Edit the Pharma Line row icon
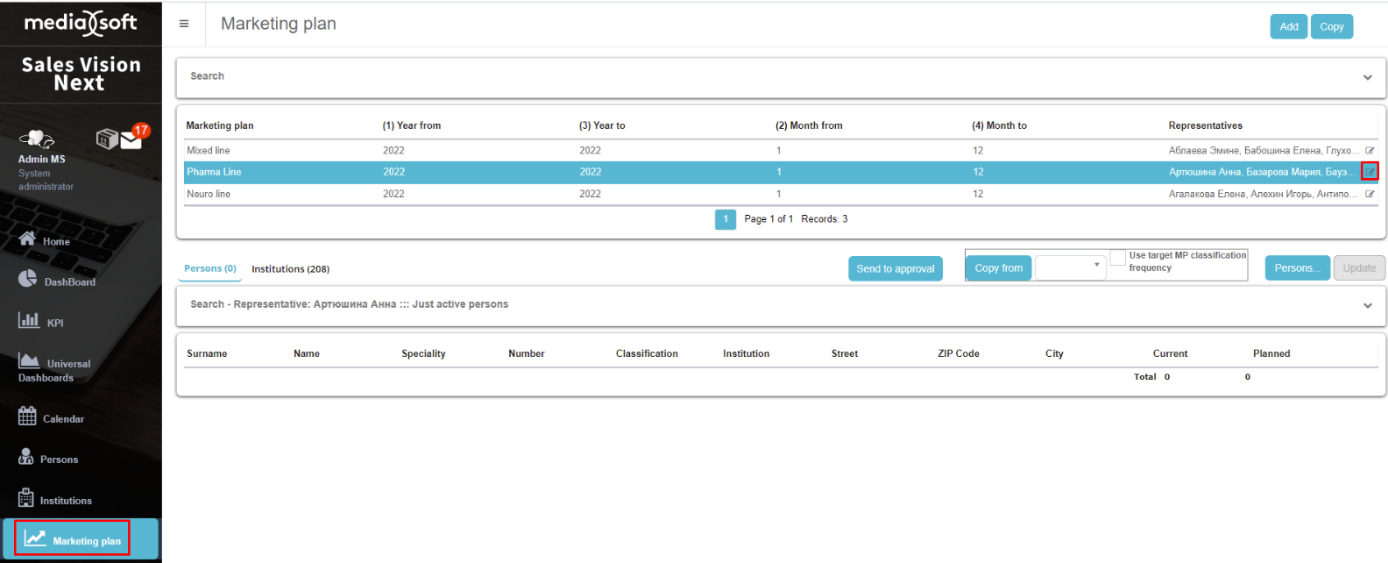 click(x=1370, y=171)
